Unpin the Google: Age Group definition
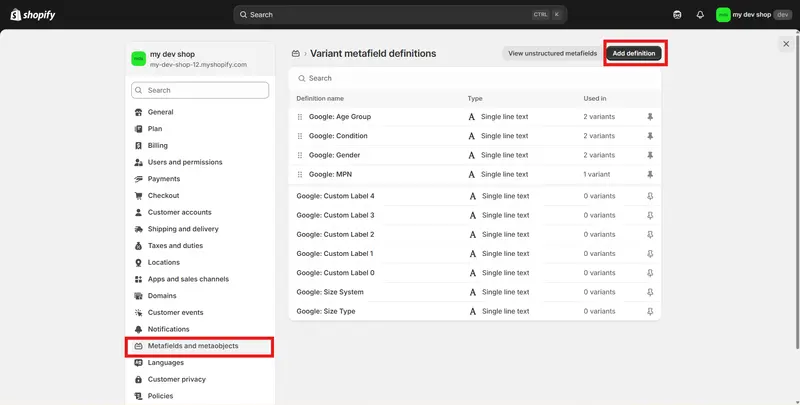This screenshot has width=800, height=405. [x=650, y=117]
